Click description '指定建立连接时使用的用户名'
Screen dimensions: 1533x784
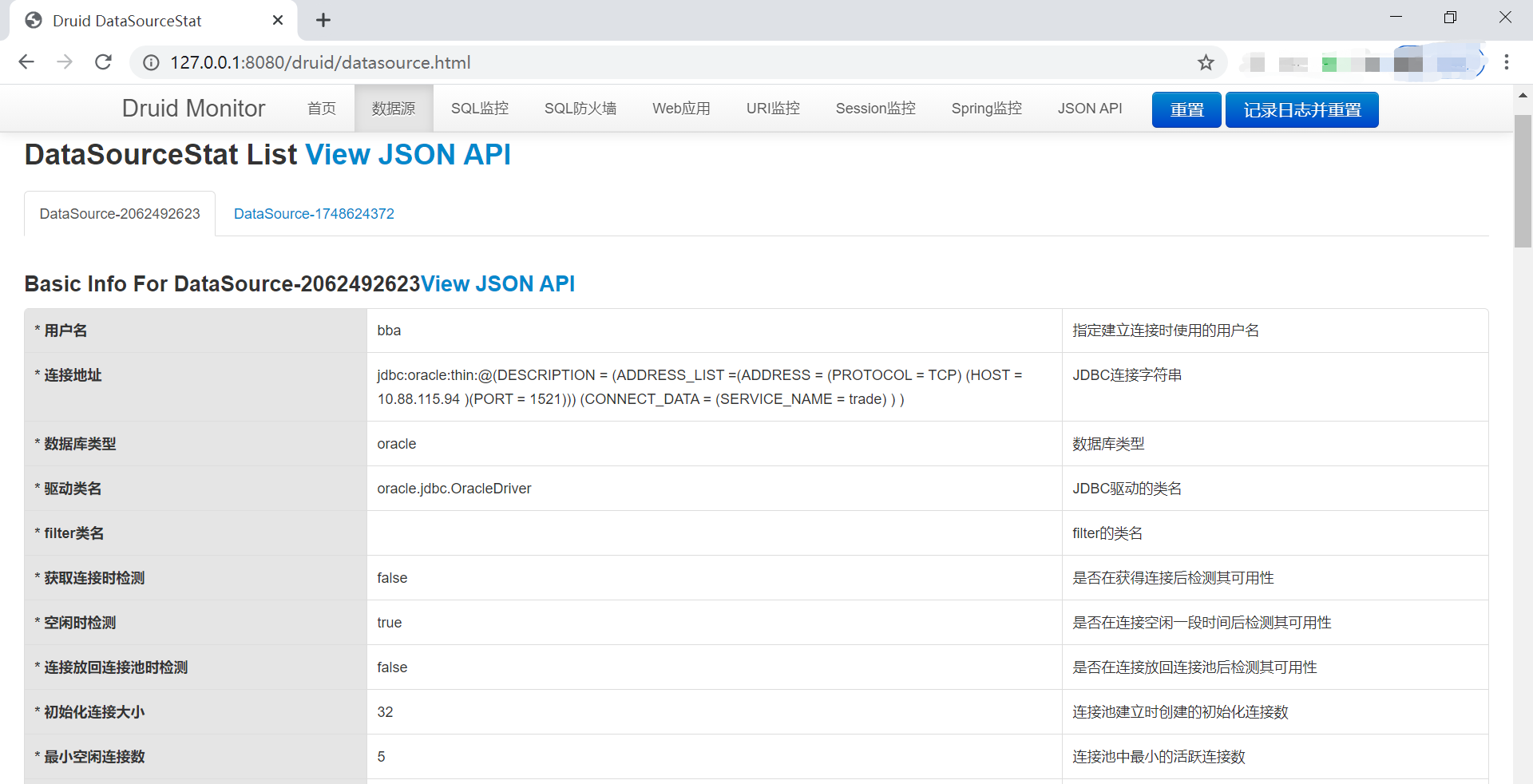coord(1166,331)
